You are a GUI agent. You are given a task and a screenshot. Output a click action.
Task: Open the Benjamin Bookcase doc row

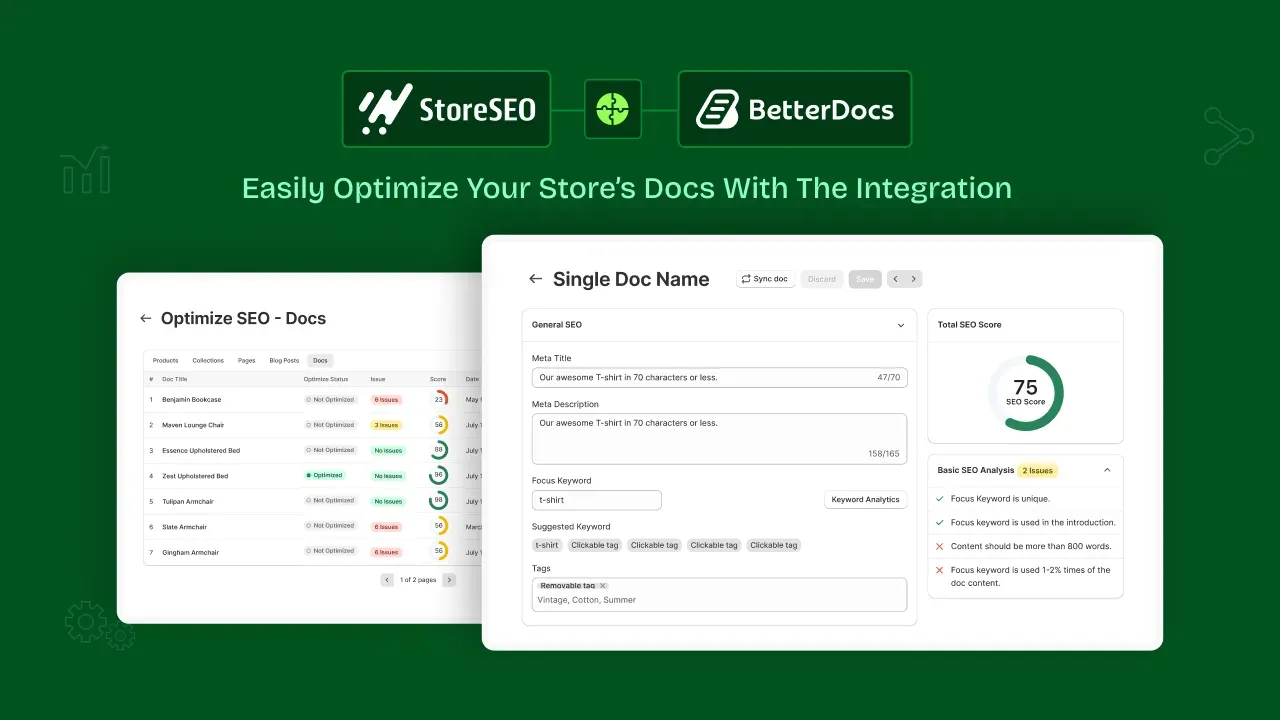[313, 399]
